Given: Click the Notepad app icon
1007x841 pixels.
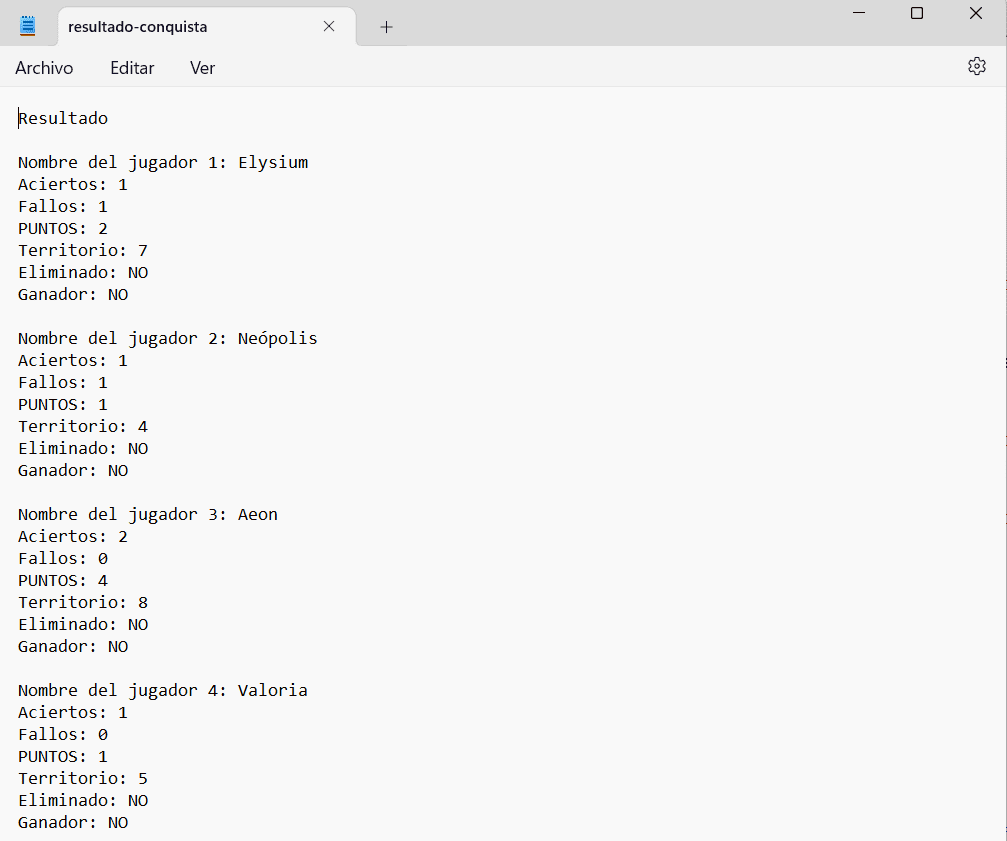Looking at the screenshot, I should (x=28, y=26).
